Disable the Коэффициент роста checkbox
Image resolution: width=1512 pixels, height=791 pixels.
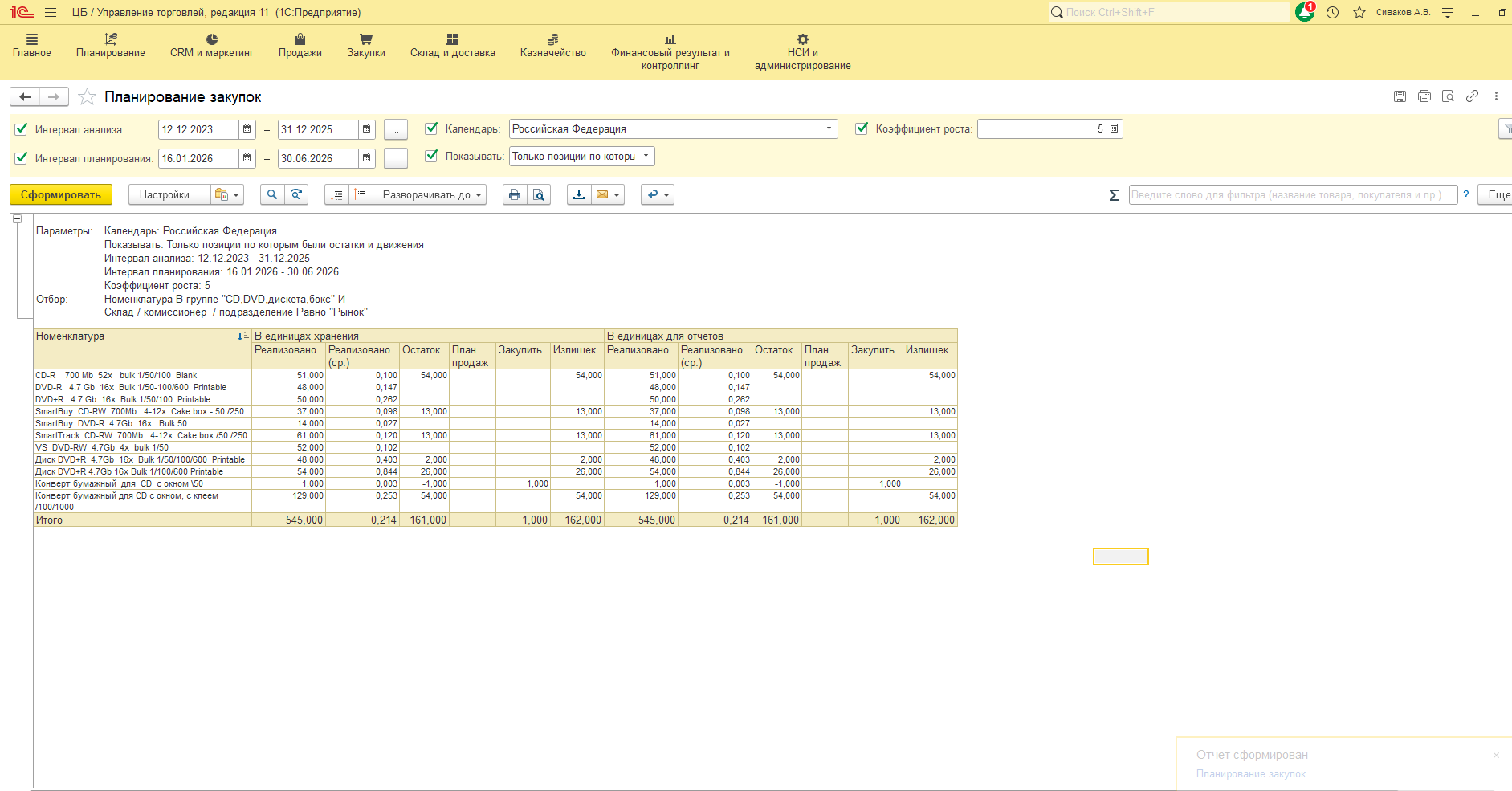click(x=862, y=128)
